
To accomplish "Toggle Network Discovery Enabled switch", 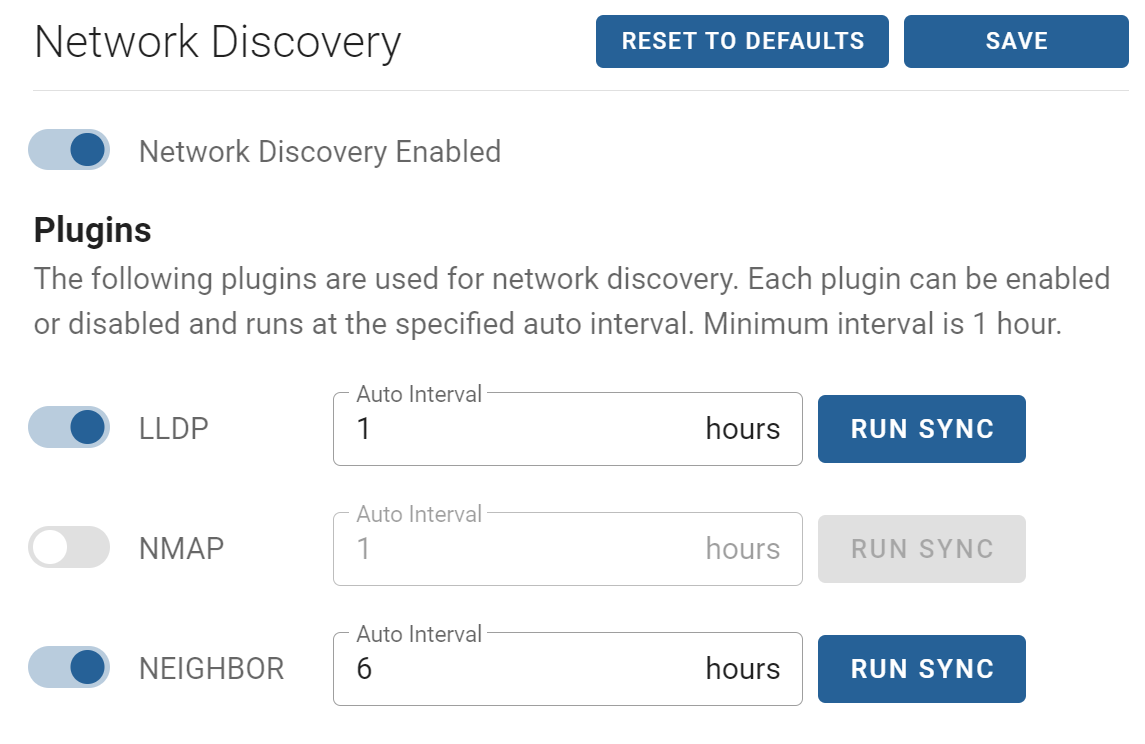I will click(69, 150).
